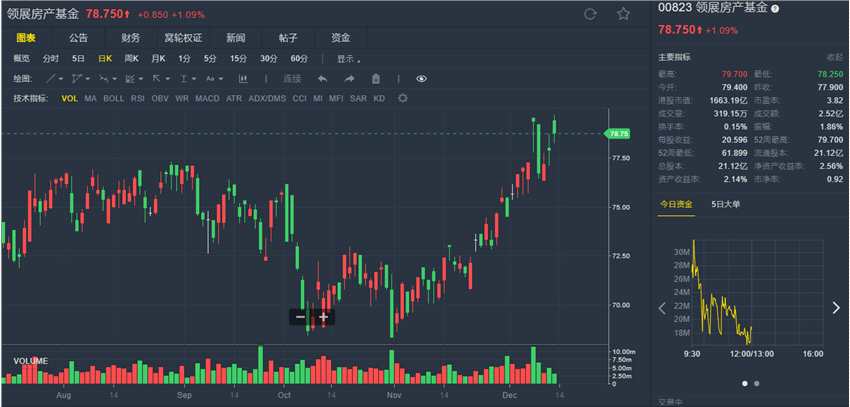850x407 pixels.
Task: Open help icon next to 00823 title
Action: 775,9
